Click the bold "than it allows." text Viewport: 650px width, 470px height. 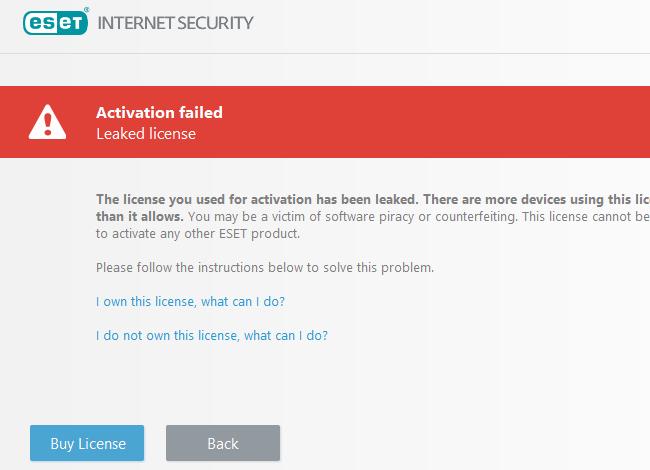(139, 216)
